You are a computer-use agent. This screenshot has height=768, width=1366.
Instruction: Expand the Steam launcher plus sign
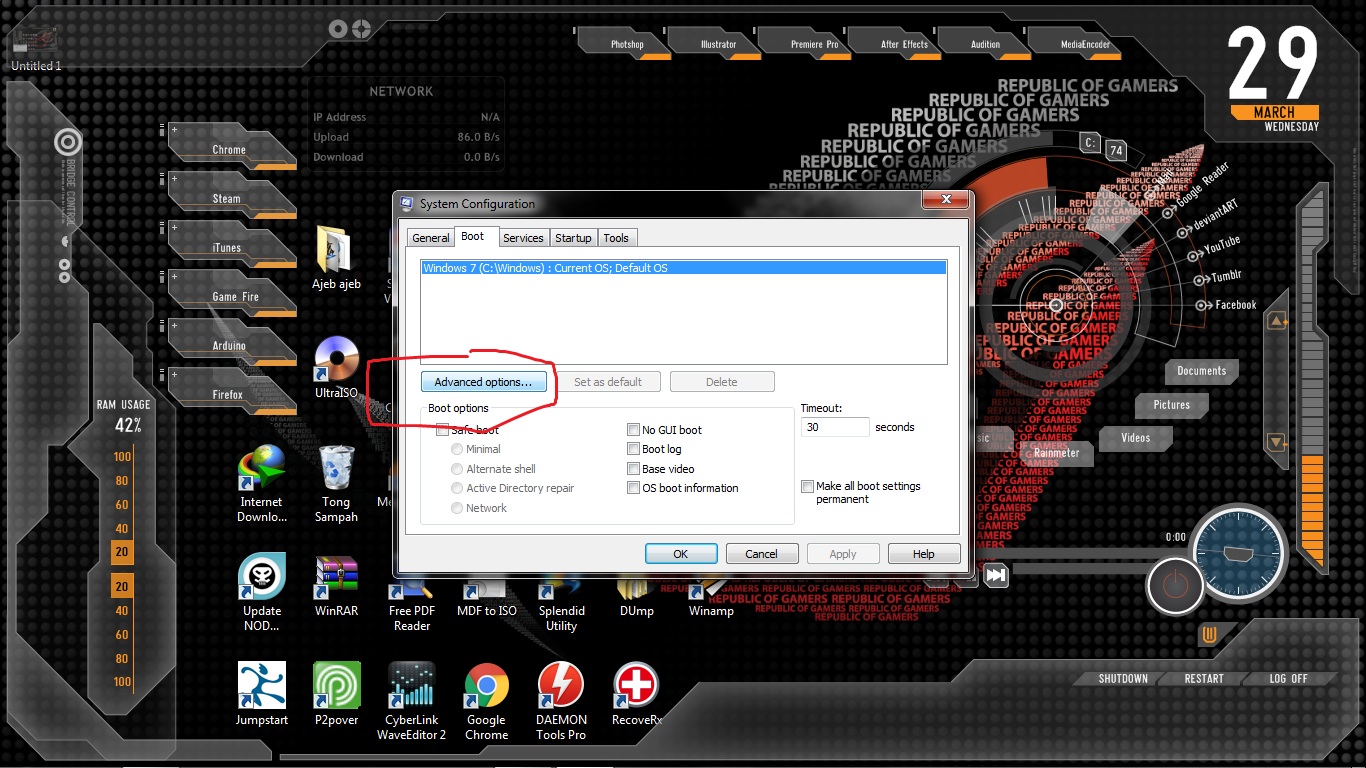174,179
